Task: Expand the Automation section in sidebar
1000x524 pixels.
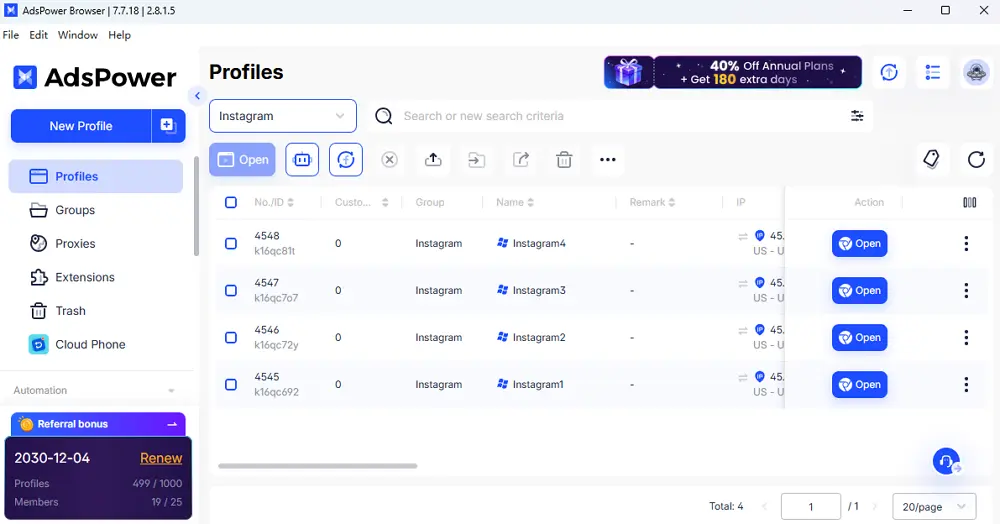Action: tap(171, 390)
